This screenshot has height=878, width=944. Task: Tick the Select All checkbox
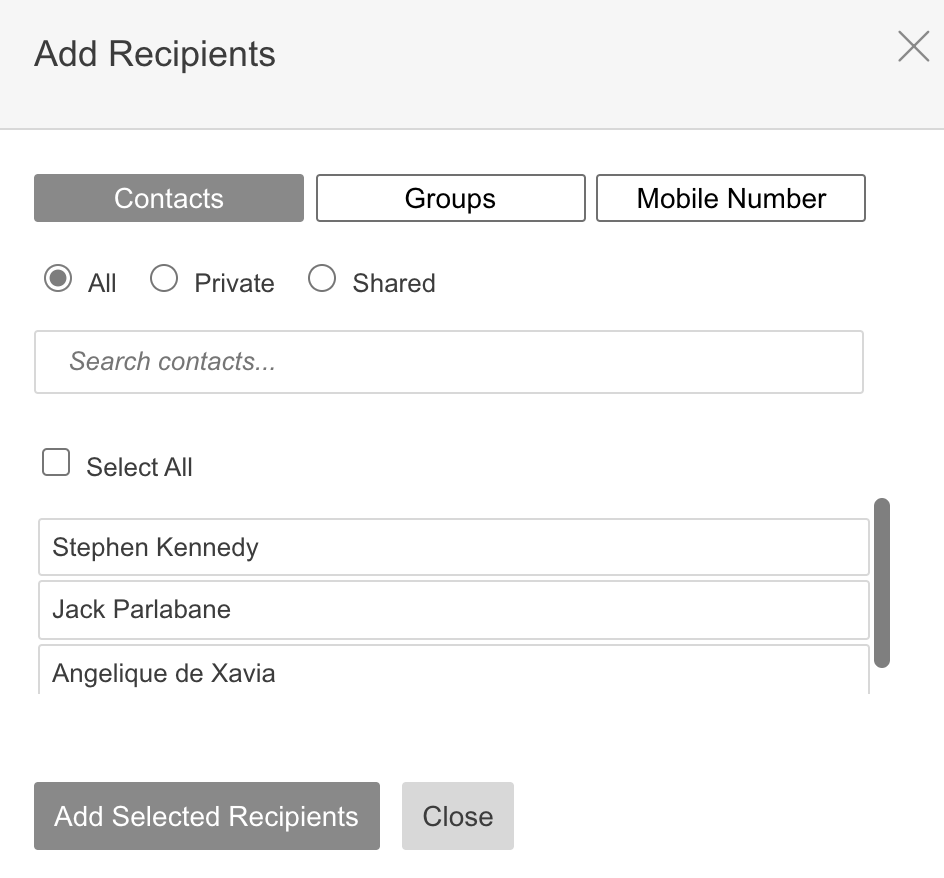point(56,462)
